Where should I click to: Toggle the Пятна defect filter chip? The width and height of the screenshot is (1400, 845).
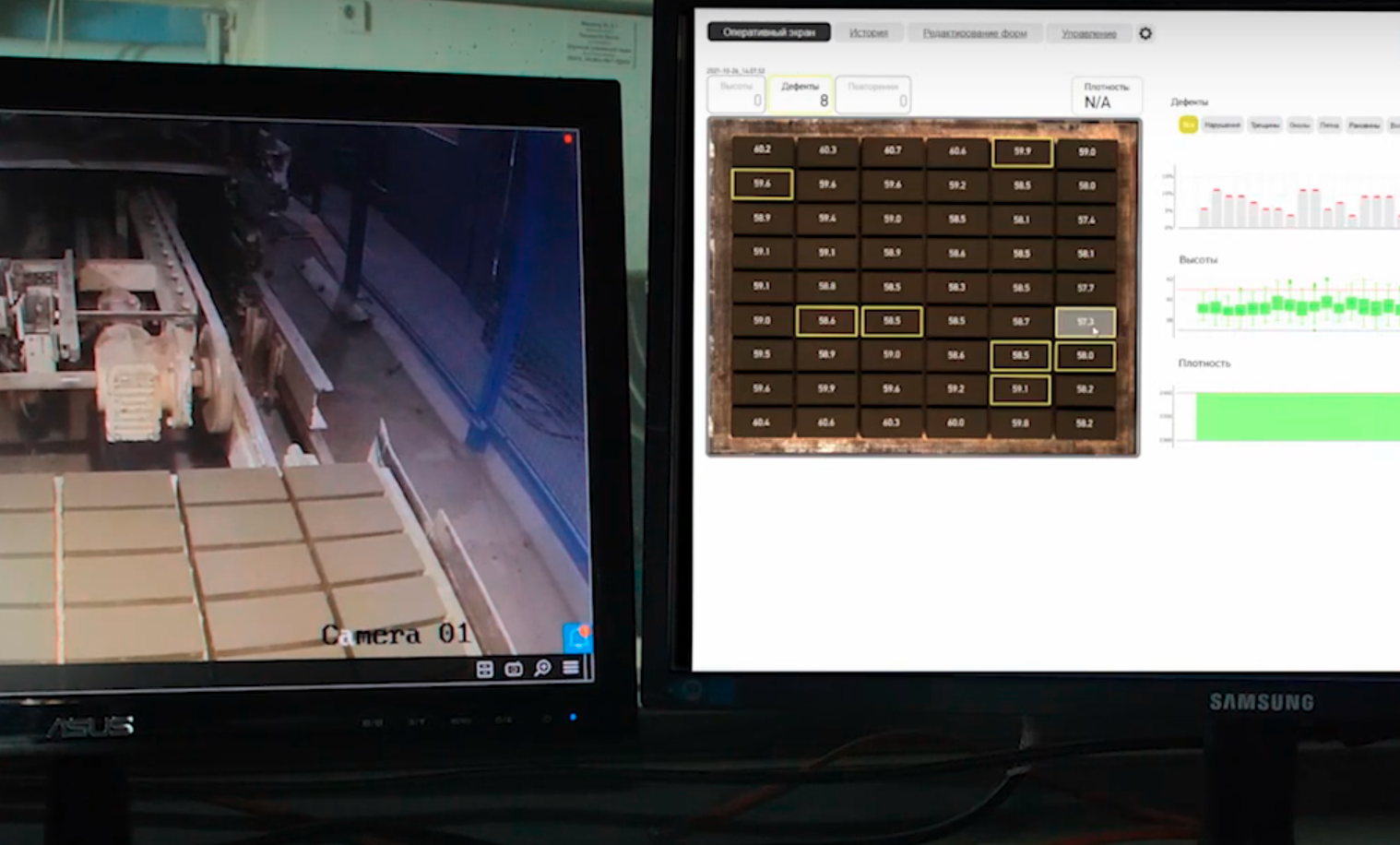(1329, 125)
